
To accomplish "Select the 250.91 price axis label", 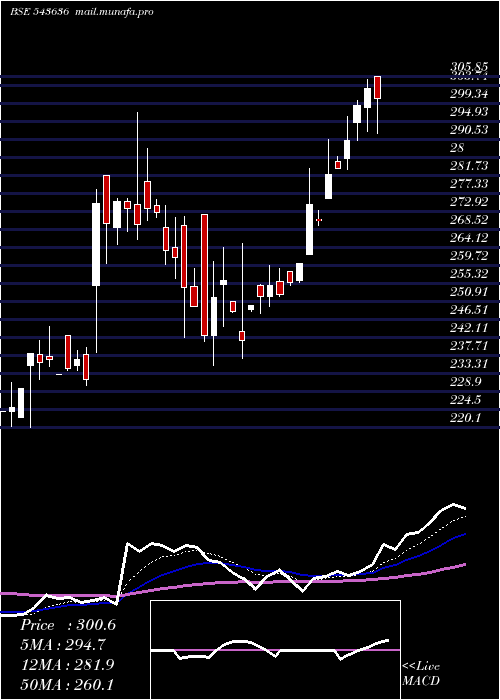I will [469, 292].
